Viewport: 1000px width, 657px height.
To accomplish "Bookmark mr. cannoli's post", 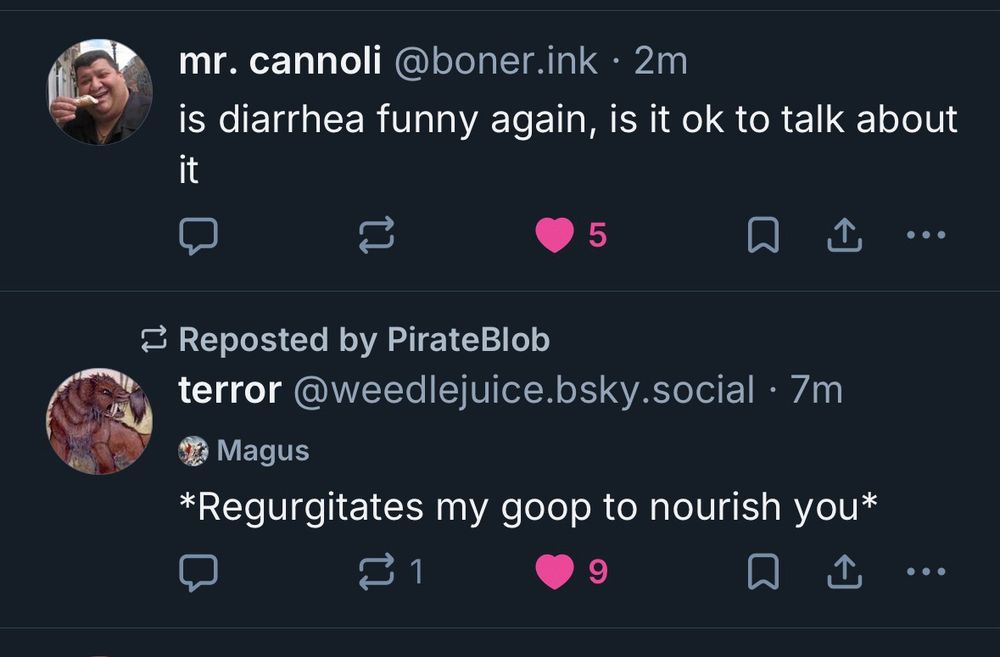I will coord(762,234).
